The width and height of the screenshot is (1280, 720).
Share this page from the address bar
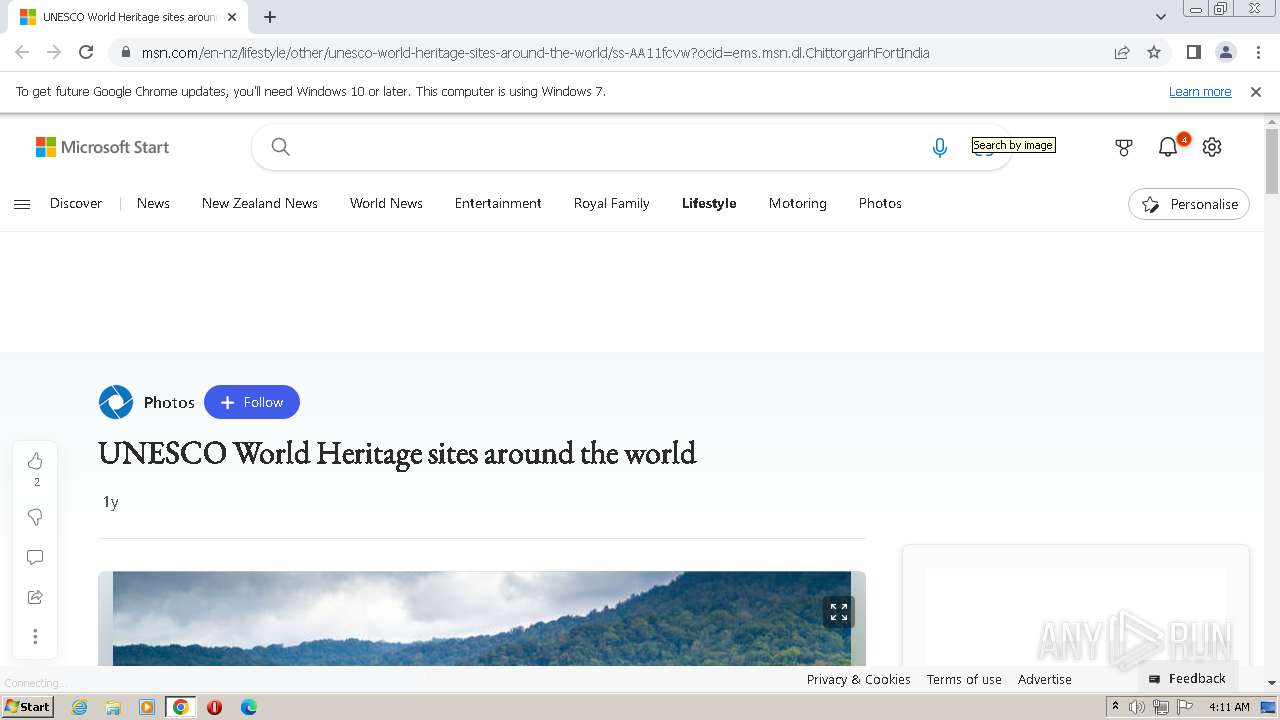1122,52
